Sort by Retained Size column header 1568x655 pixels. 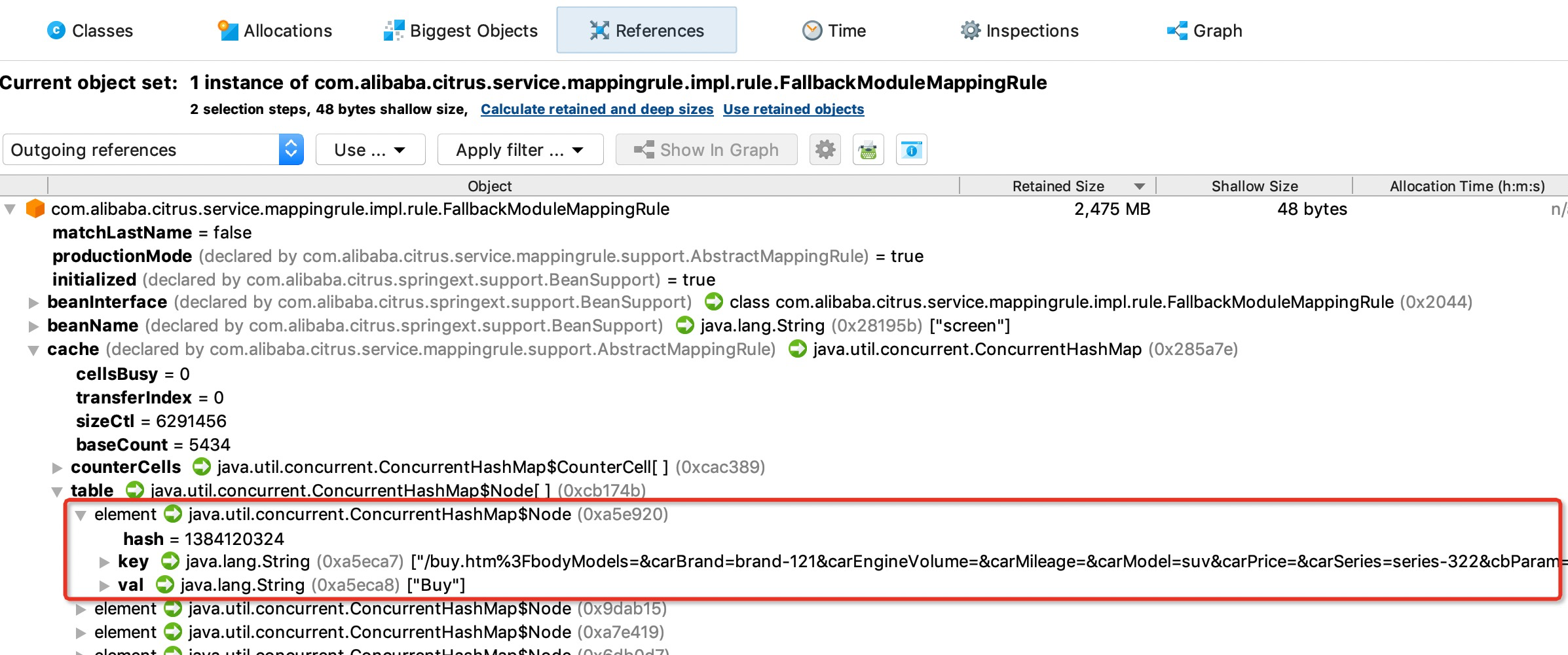point(1058,186)
